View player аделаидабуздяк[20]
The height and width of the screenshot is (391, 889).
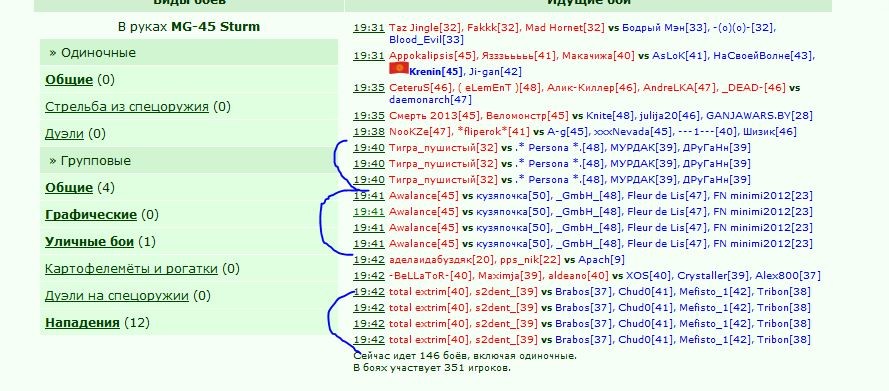pos(441,260)
